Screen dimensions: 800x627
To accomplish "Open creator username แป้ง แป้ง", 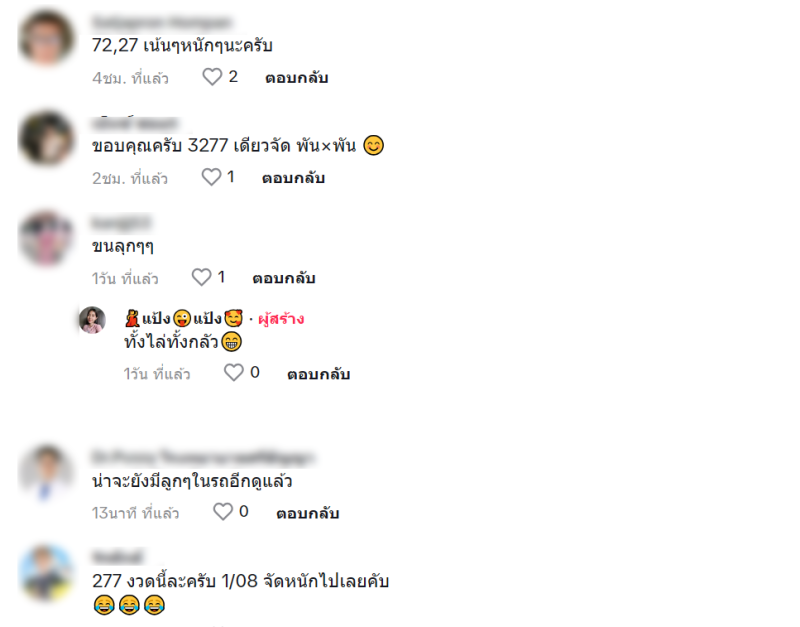I will pyautogui.click(x=184, y=318).
